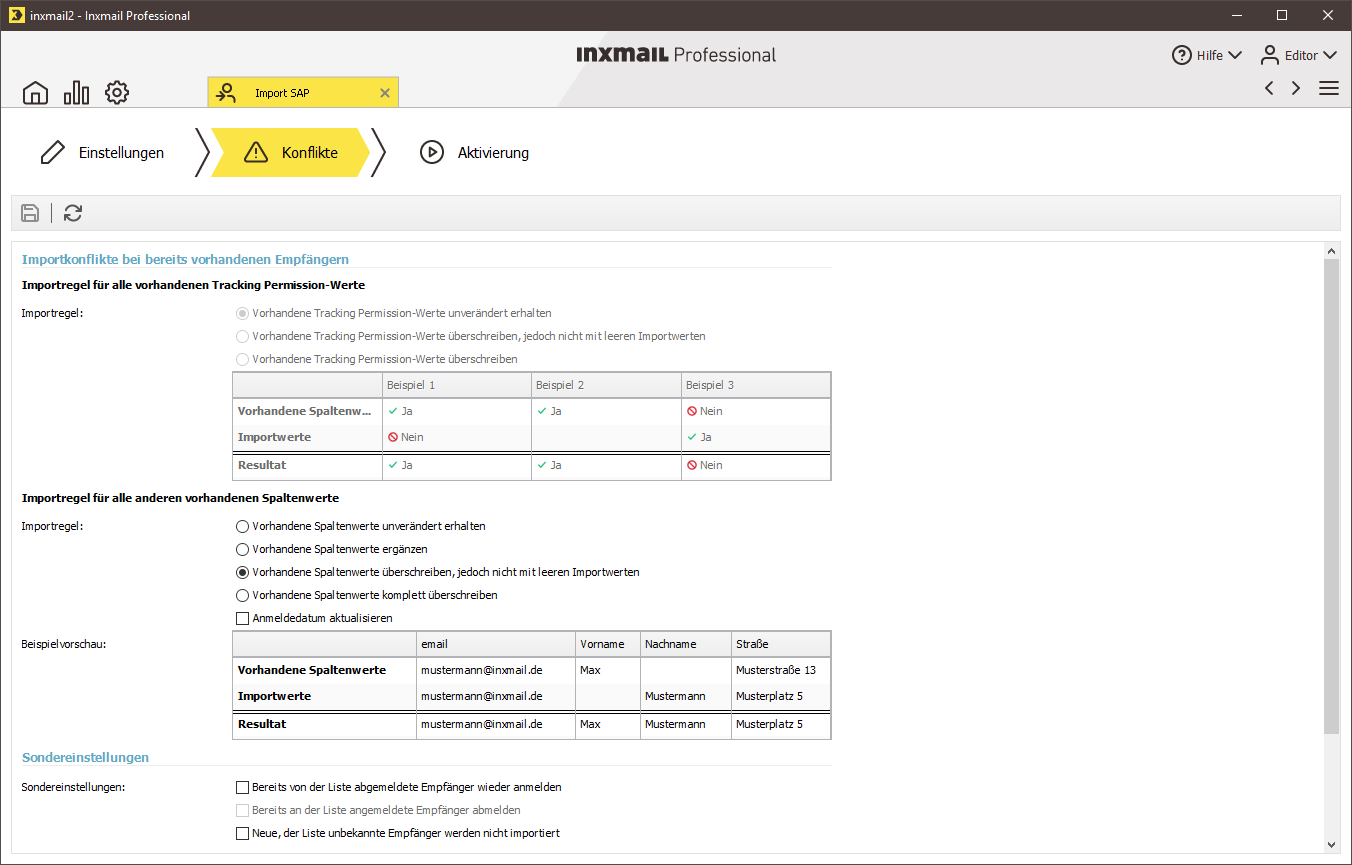
Task: Open the global settings gear icon
Action: [117, 93]
